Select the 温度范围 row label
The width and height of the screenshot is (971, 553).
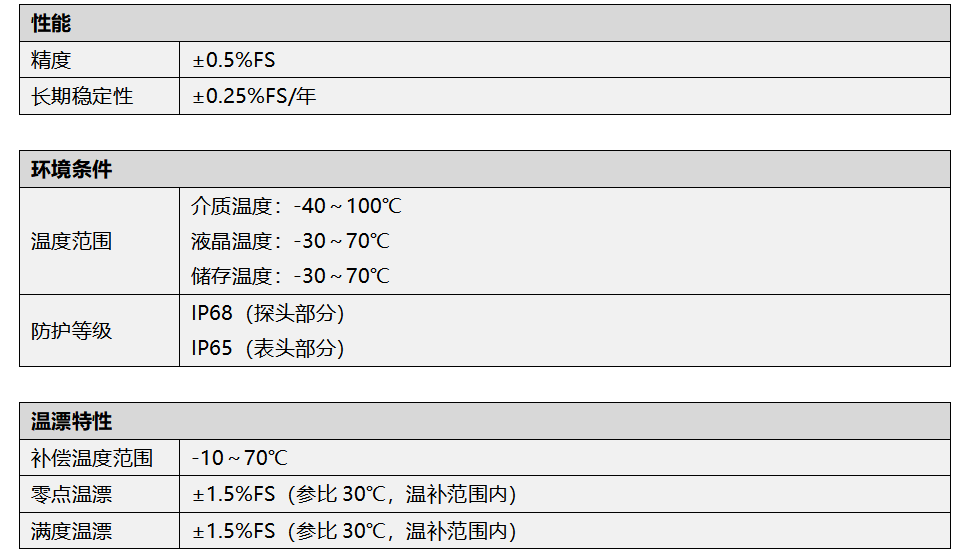click(x=71, y=241)
